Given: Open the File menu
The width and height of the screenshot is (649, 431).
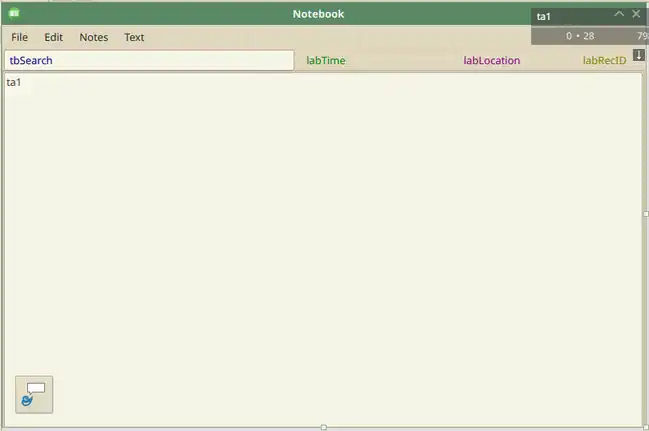Looking at the screenshot, I should pyautogui.click(x=19, y=37).
